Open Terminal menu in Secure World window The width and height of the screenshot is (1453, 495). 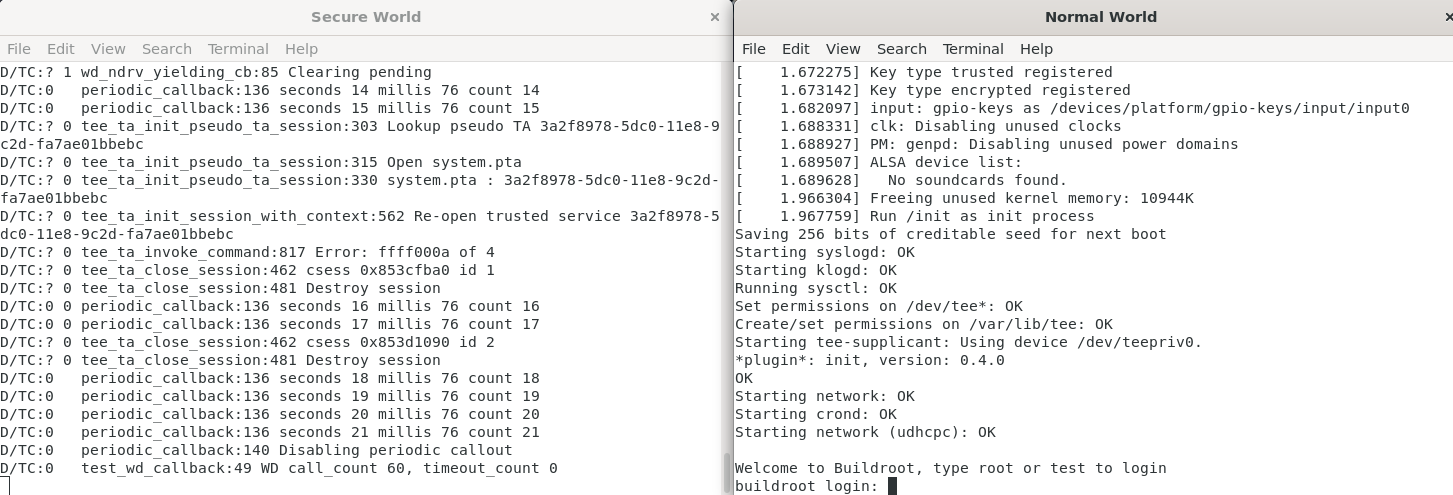[x=238, y=49]
